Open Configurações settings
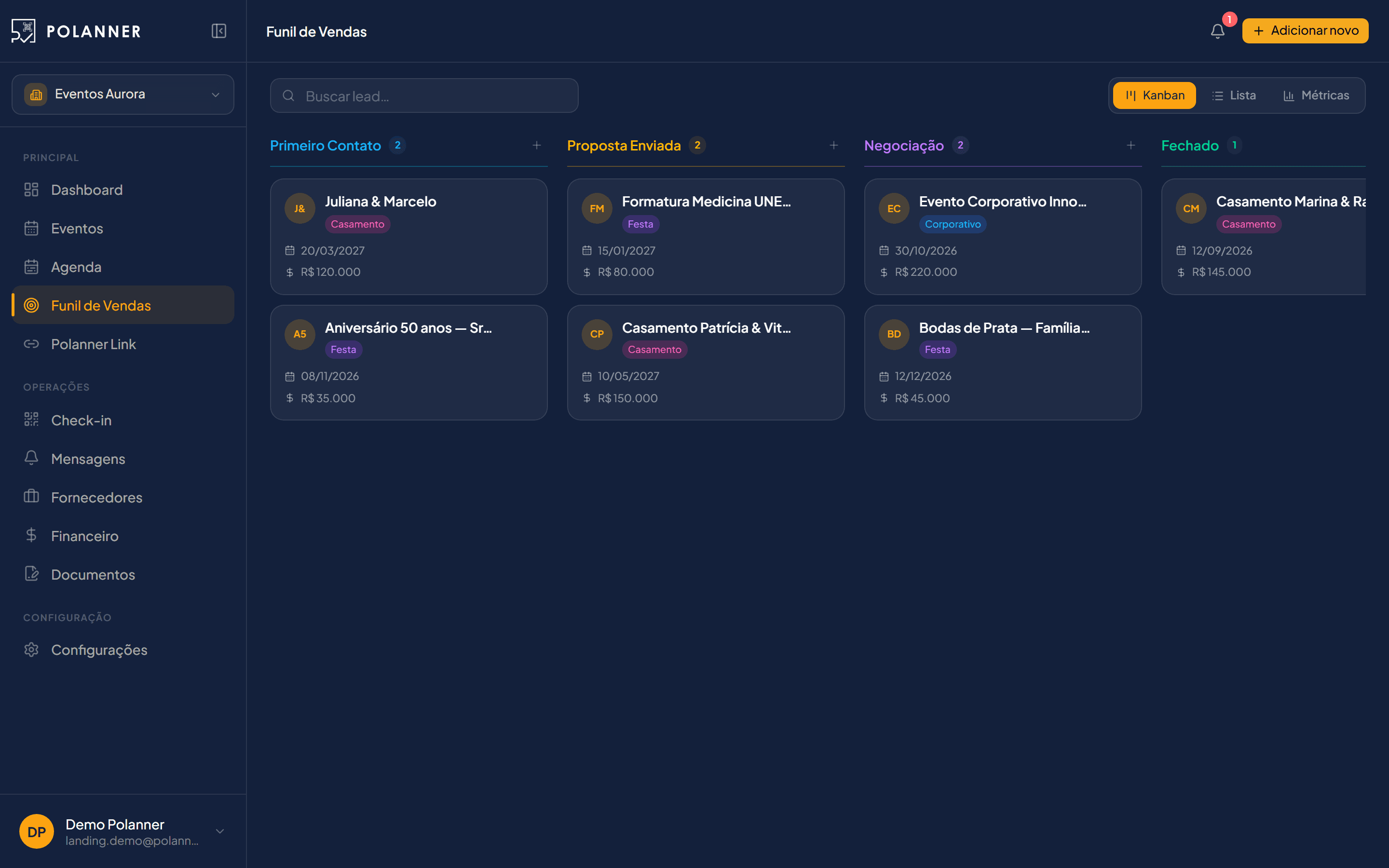Image resolution: width=1389 pixels, height=868 pixels. pyautogui.click(x=123, y=650)
